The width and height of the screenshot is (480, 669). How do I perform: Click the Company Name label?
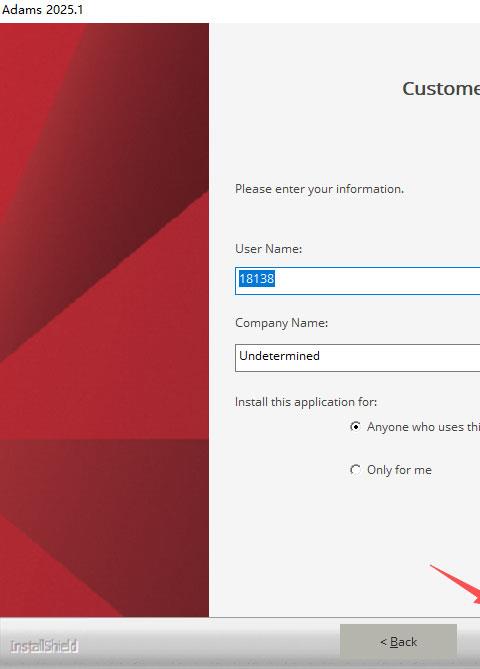coord(282,323)
